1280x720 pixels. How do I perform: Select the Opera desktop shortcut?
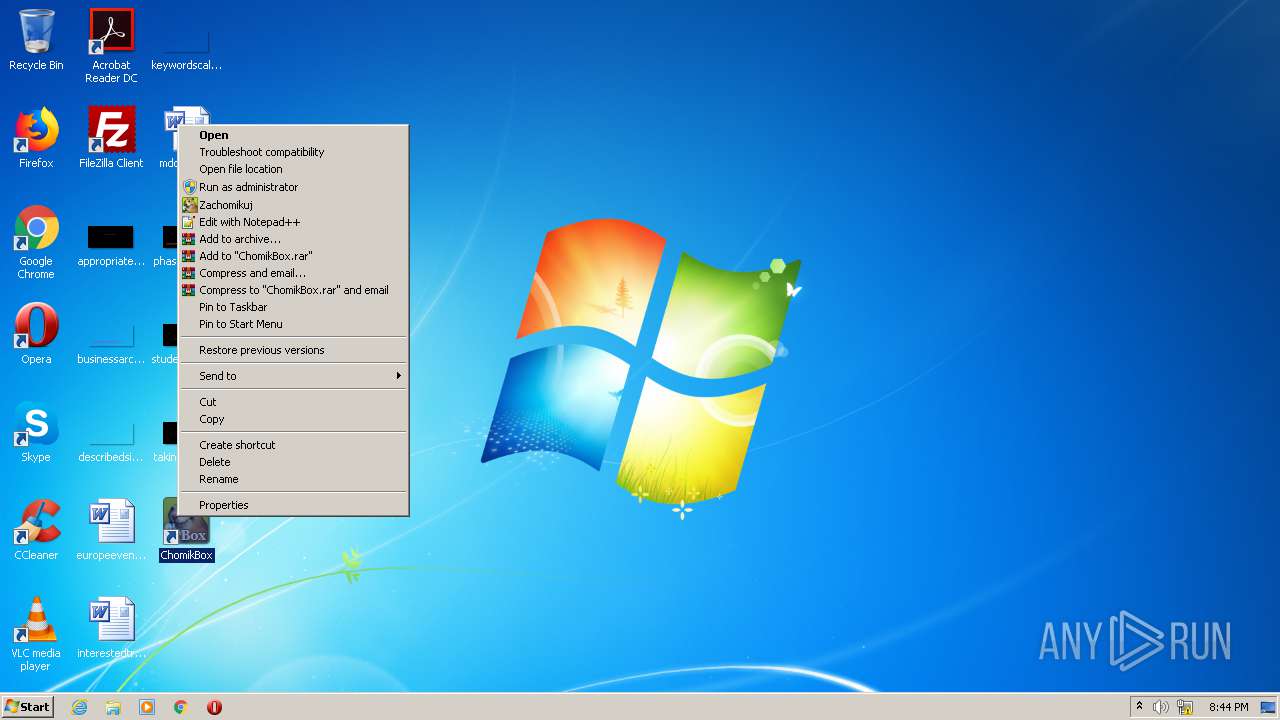tap(36, 334)
